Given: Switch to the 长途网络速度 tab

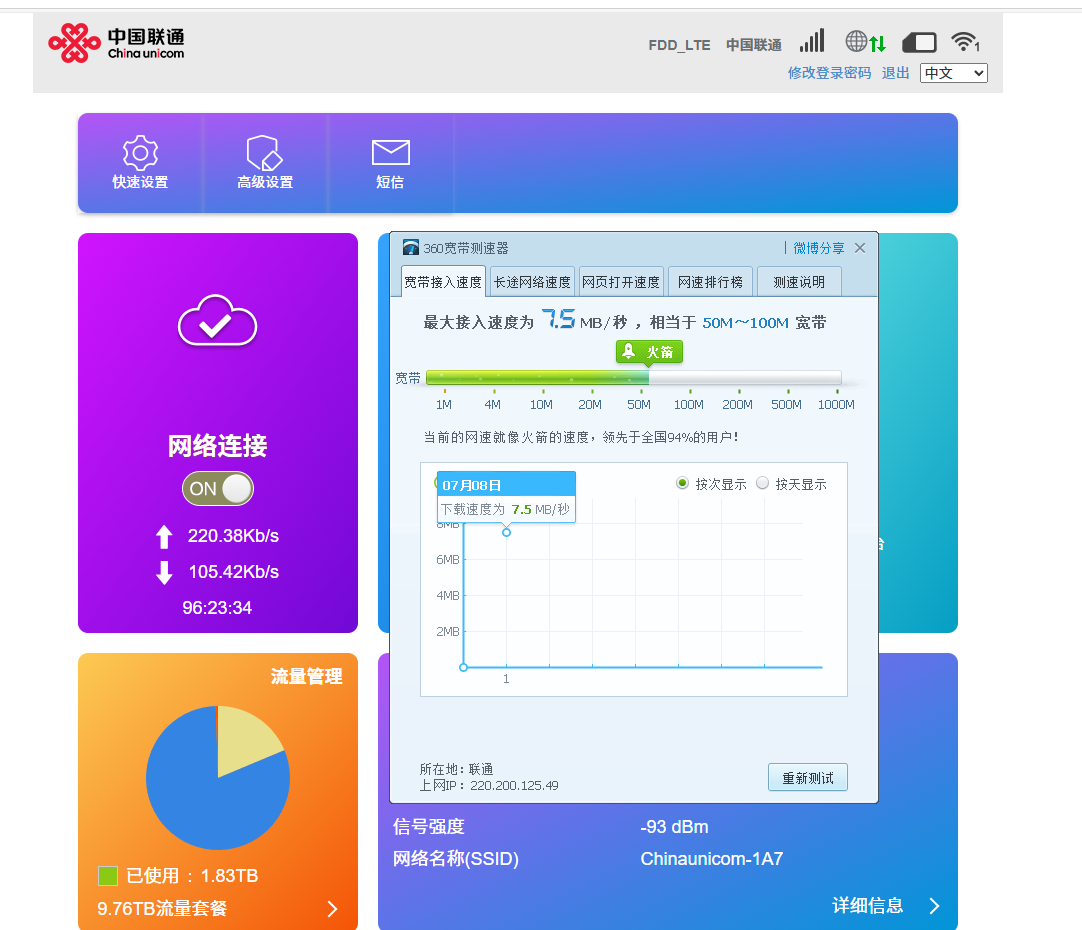Looking at the screenshot, I should [532, 281].
